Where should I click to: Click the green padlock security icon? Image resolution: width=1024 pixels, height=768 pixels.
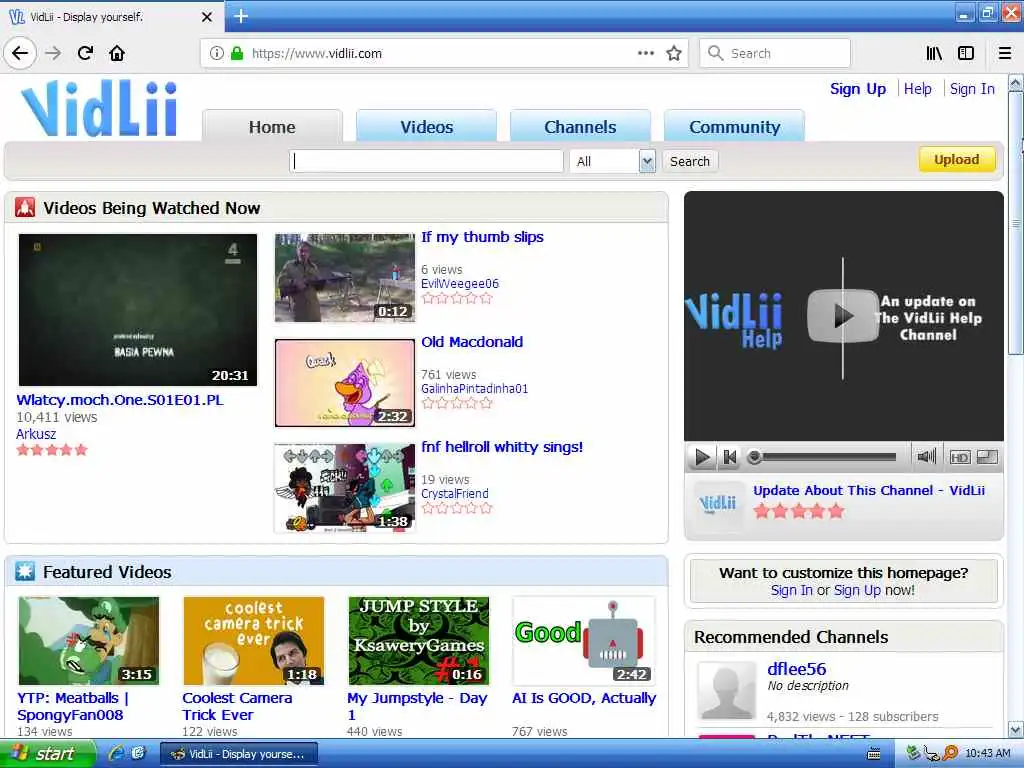236,53
